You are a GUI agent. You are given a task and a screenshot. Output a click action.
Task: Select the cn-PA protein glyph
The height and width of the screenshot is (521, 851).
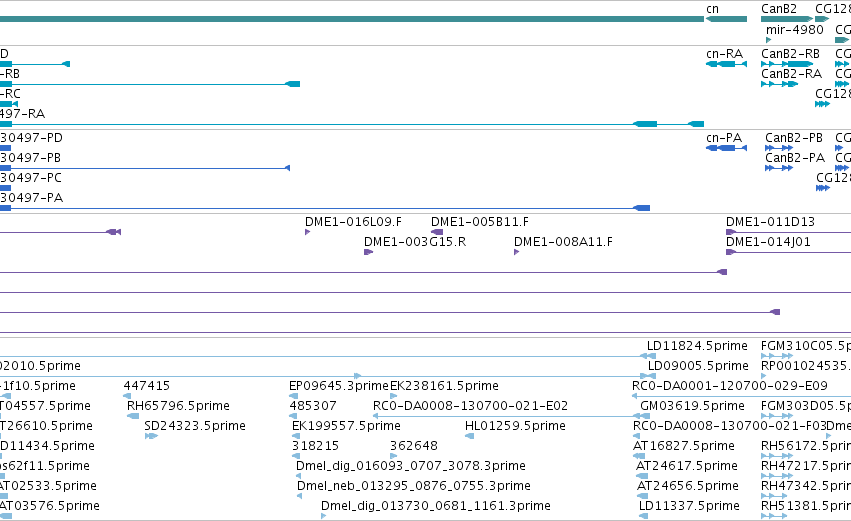click(727, 149)
